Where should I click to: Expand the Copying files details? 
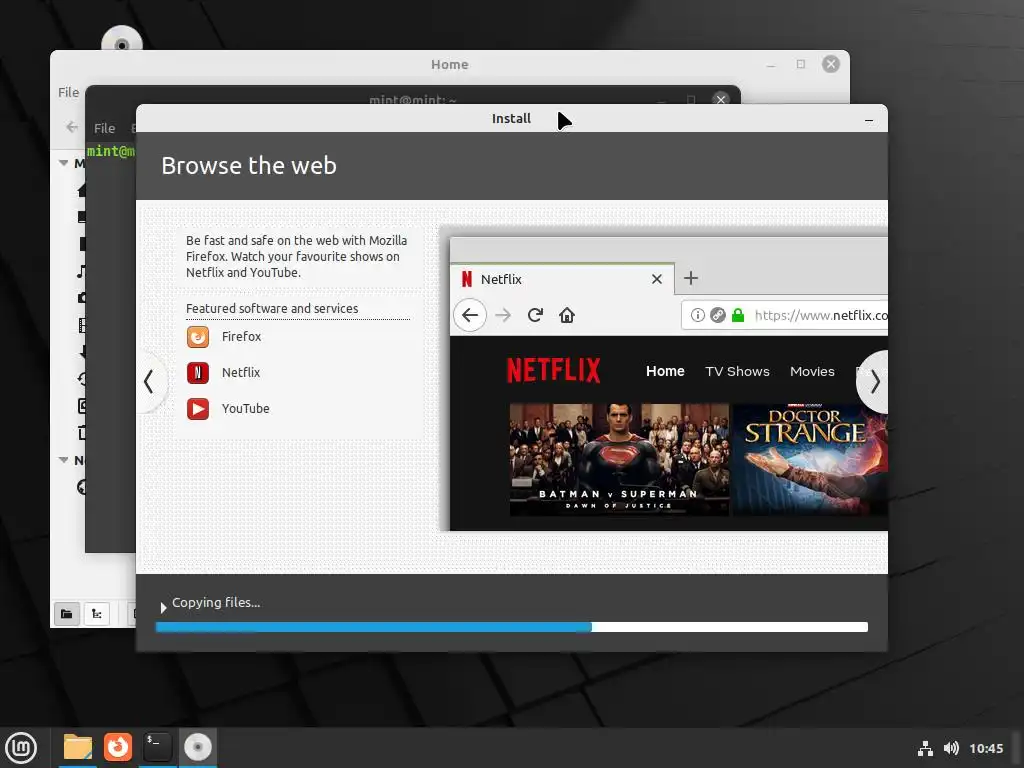(163, 607)
